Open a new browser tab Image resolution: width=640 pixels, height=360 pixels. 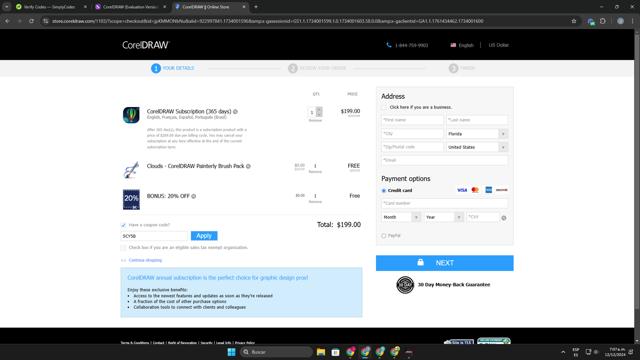[x=256, y=7]
